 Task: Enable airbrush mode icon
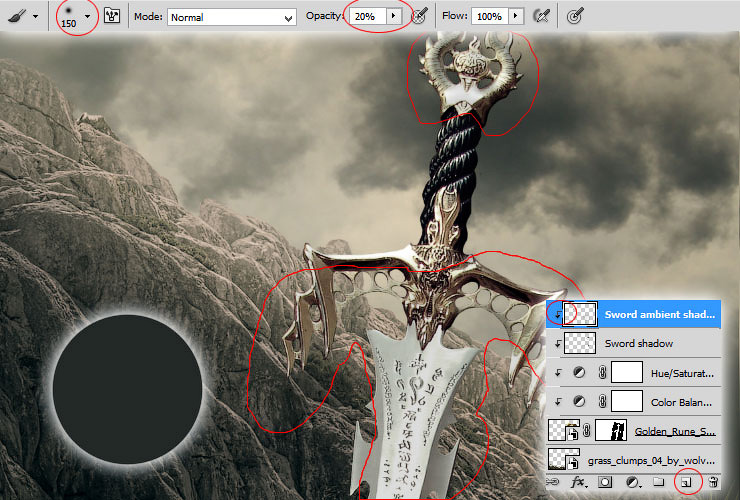542,17
